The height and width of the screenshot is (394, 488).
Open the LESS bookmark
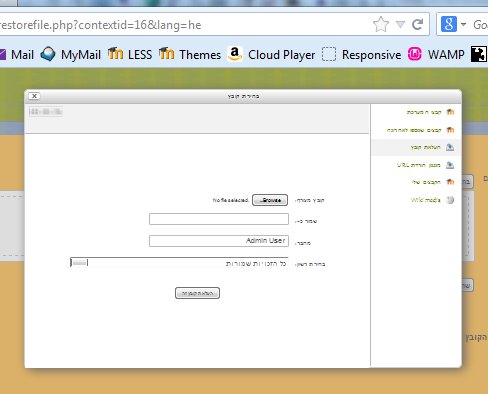pyautogui.click(x=130, y=54)
